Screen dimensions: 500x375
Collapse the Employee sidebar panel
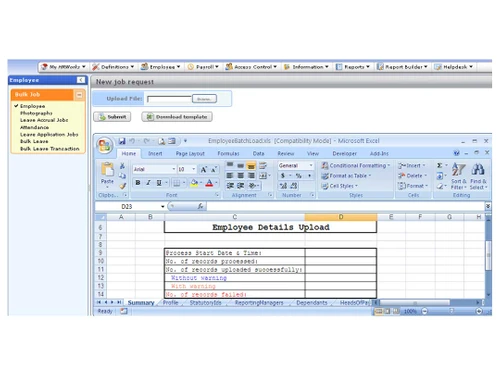coord(81,80)
